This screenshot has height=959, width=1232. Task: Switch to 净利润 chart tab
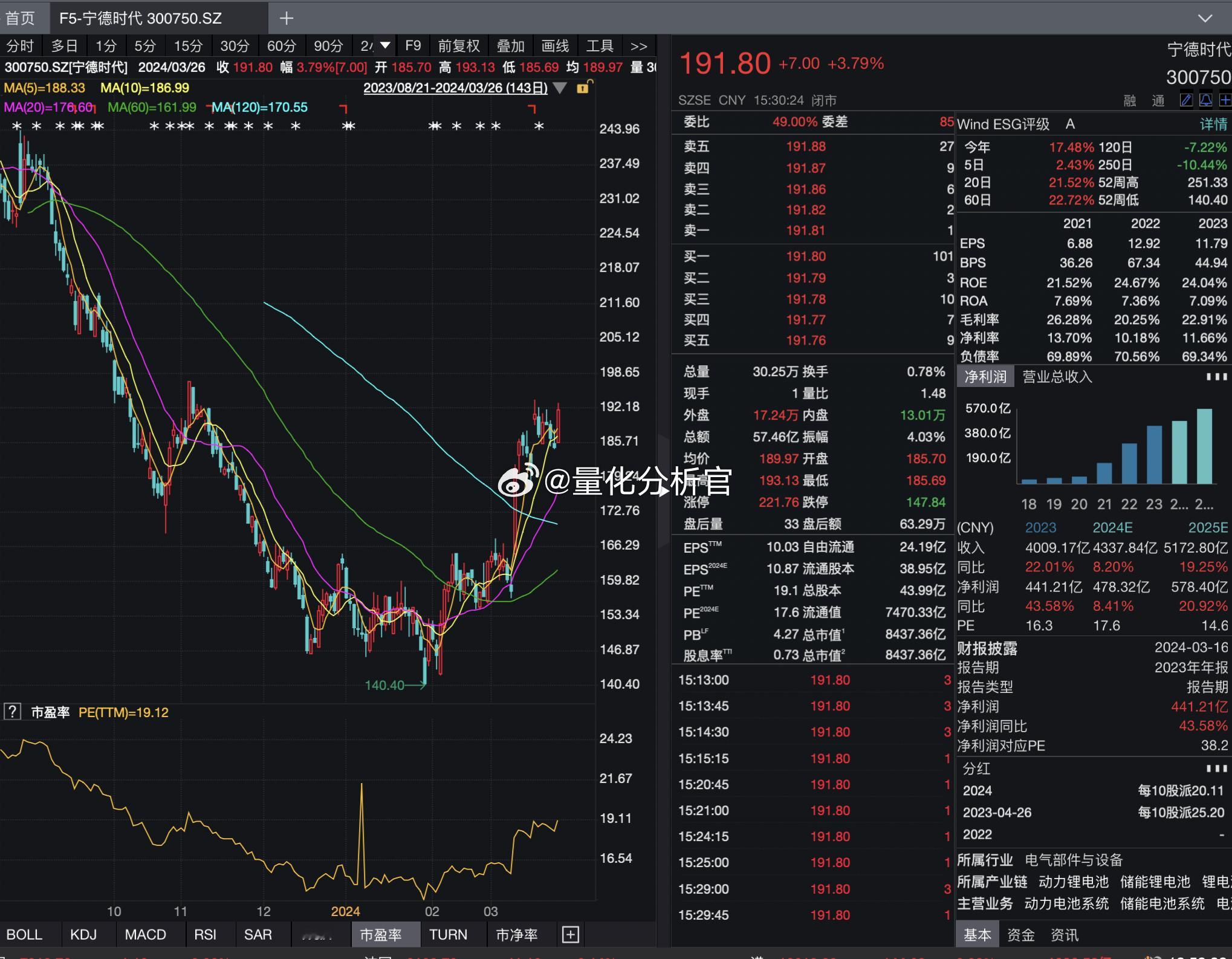point(985,377)
